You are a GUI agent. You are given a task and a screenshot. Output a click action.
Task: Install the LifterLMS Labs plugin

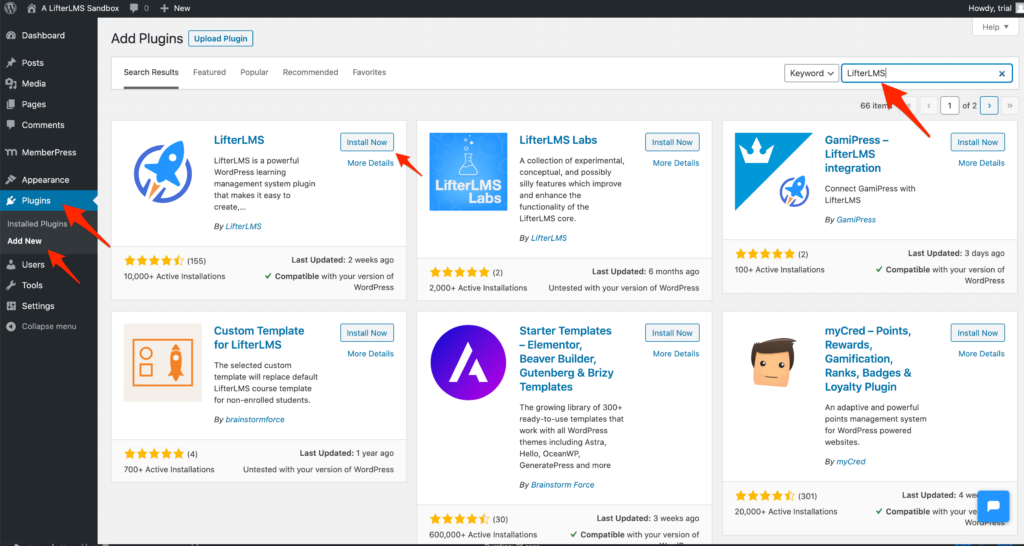[672, 142]
